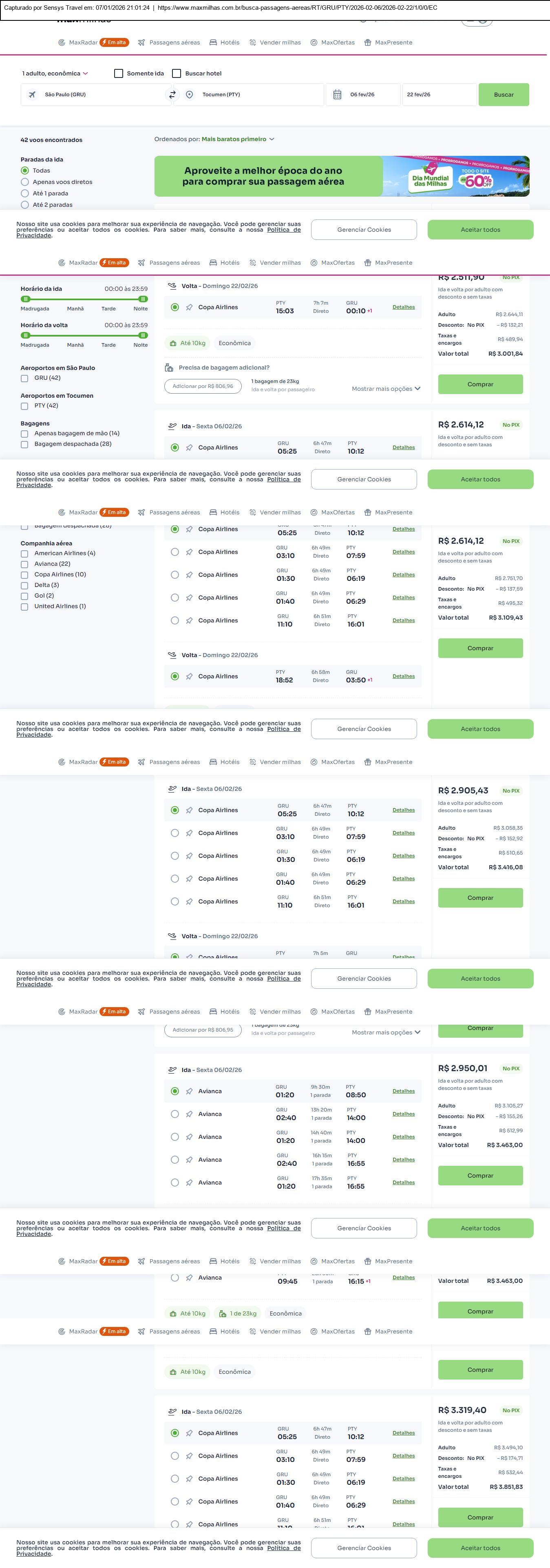Image resolution: width=550 pixels, height=1568 pixels.
Task: Enable the 'Buscar hotel' checkbox
Action: tap(177, 74)
